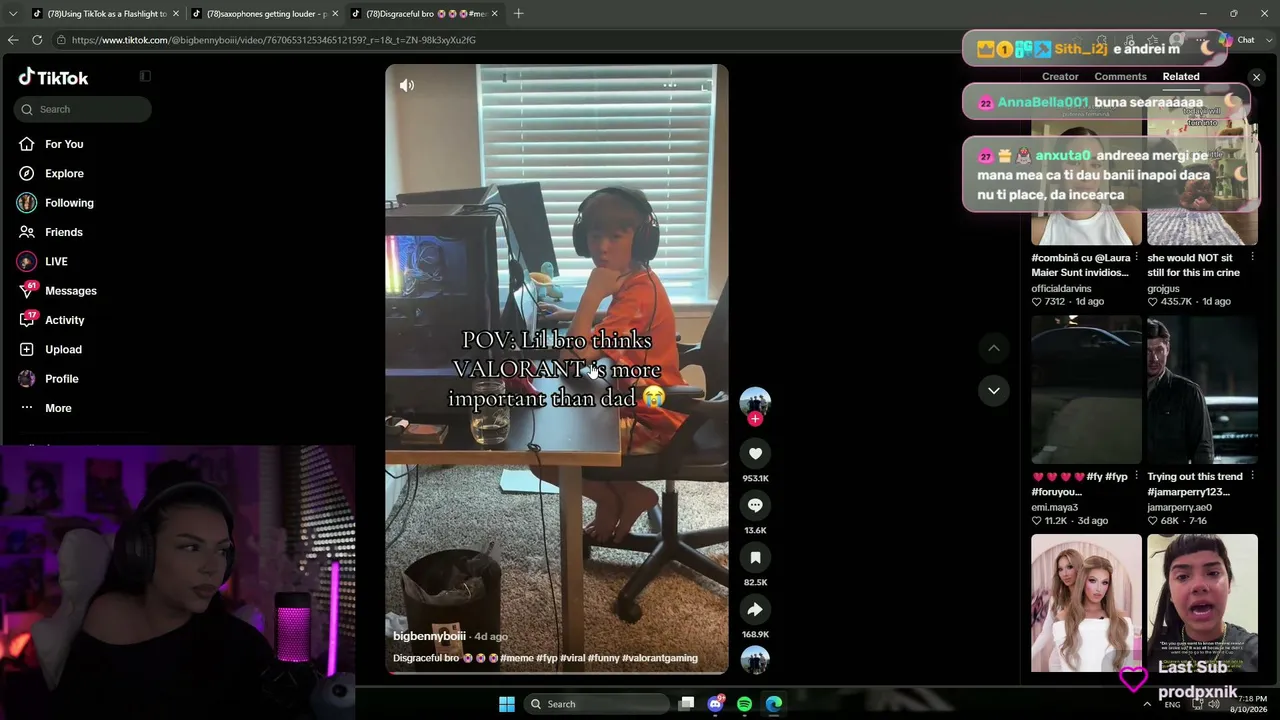
Task: Reload the page with the refresh icon
Action: (x=37, y=40)
